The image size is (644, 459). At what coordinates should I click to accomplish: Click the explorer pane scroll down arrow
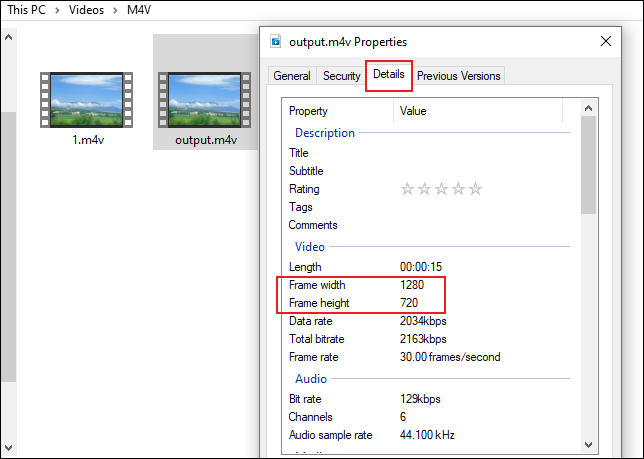click(8, 448)
